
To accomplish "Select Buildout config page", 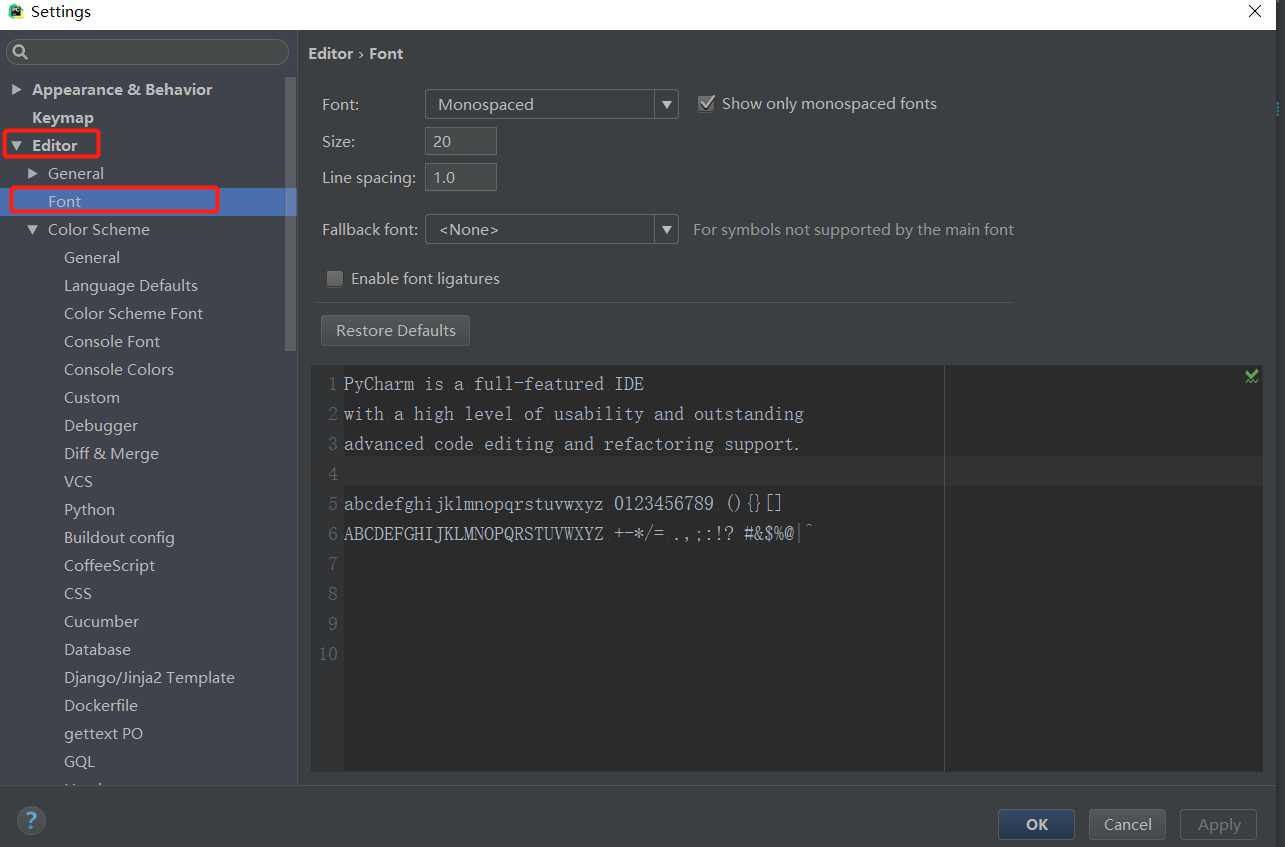I will 119,537.
